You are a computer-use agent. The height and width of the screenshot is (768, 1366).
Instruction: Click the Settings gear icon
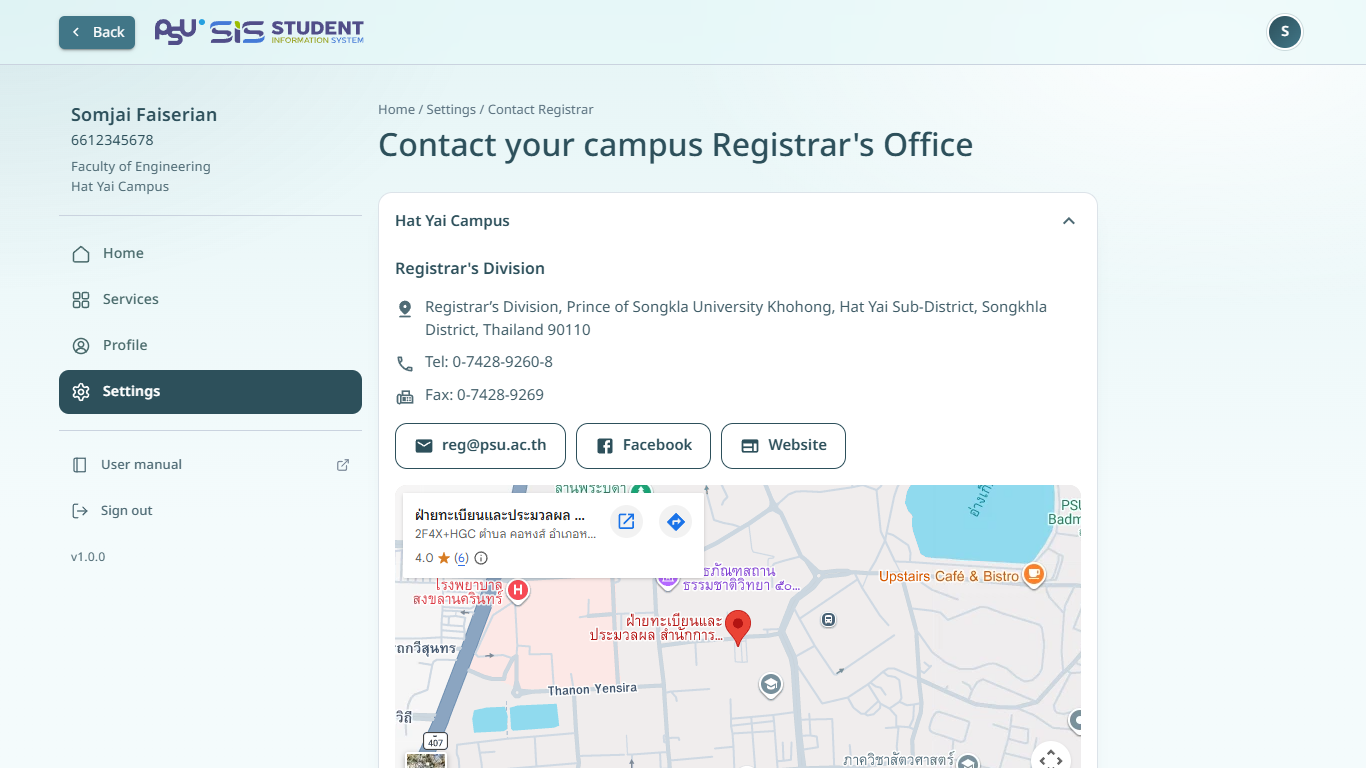click(x=81, y=392)
